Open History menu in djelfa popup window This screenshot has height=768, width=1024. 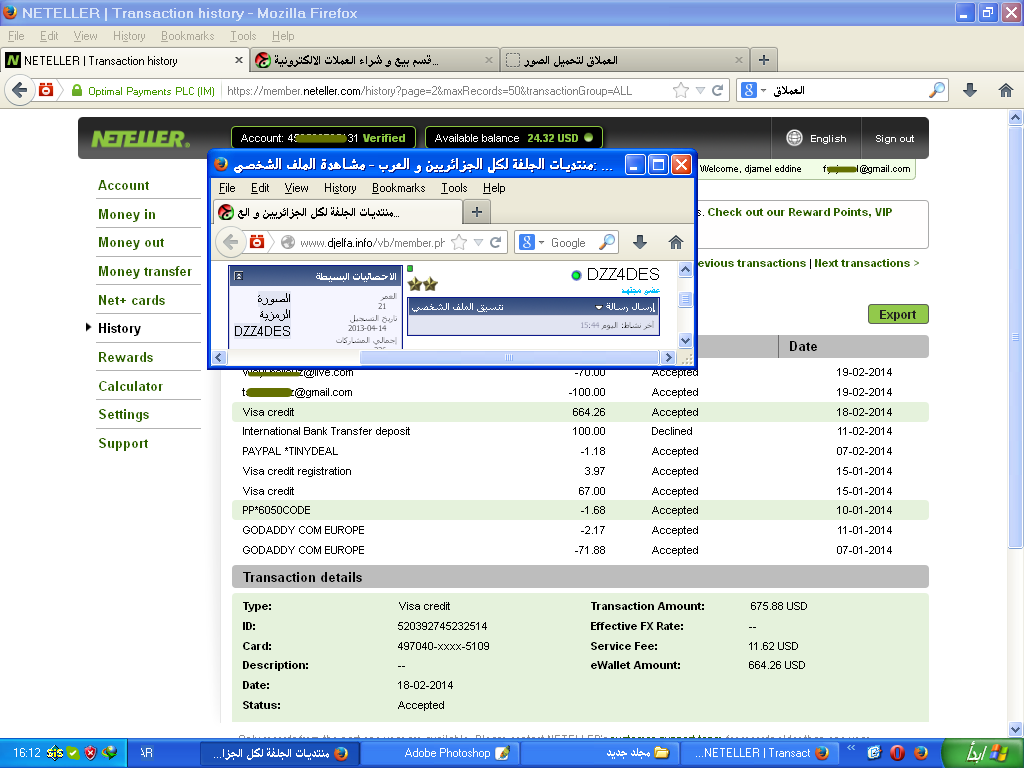(340, 188)
